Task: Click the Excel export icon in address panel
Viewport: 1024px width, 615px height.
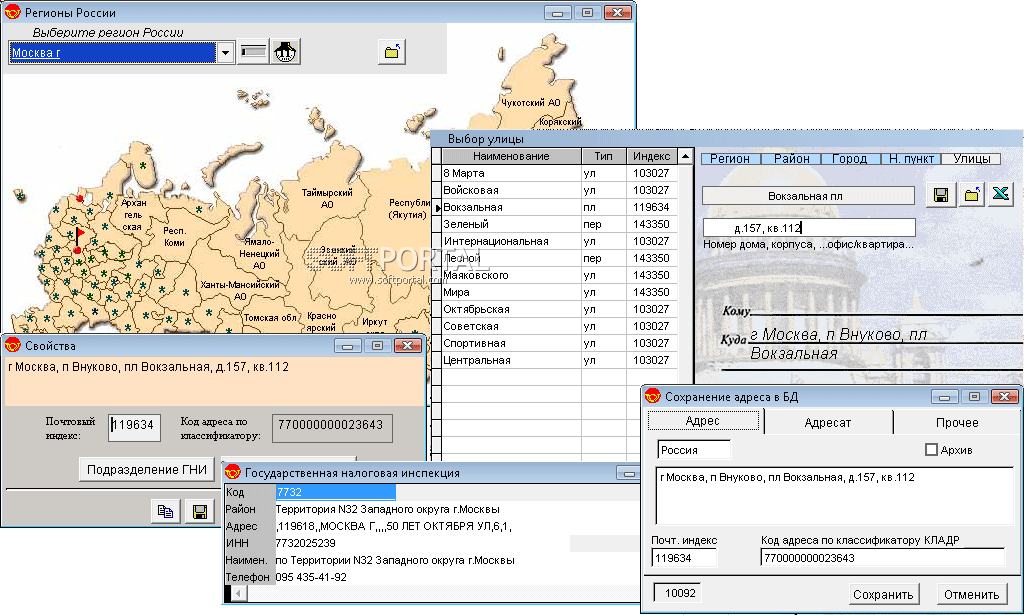Action: click(x=1000, y=196)
